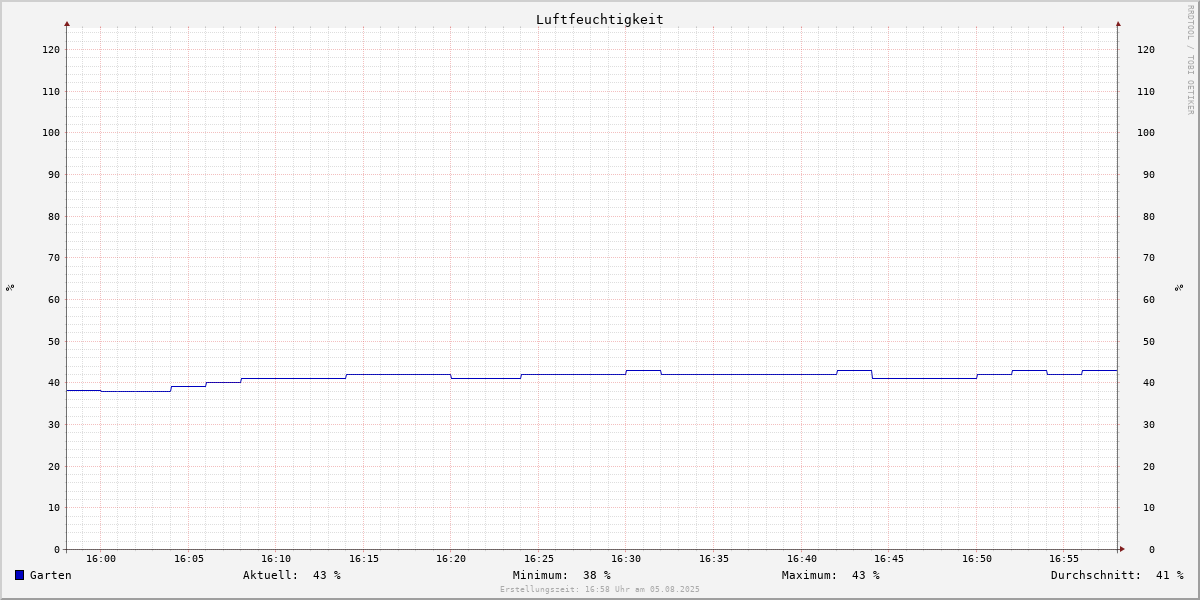Click the blue Garten legend color swatch
Screen dimensions: 1200x600
pos(19,575)
